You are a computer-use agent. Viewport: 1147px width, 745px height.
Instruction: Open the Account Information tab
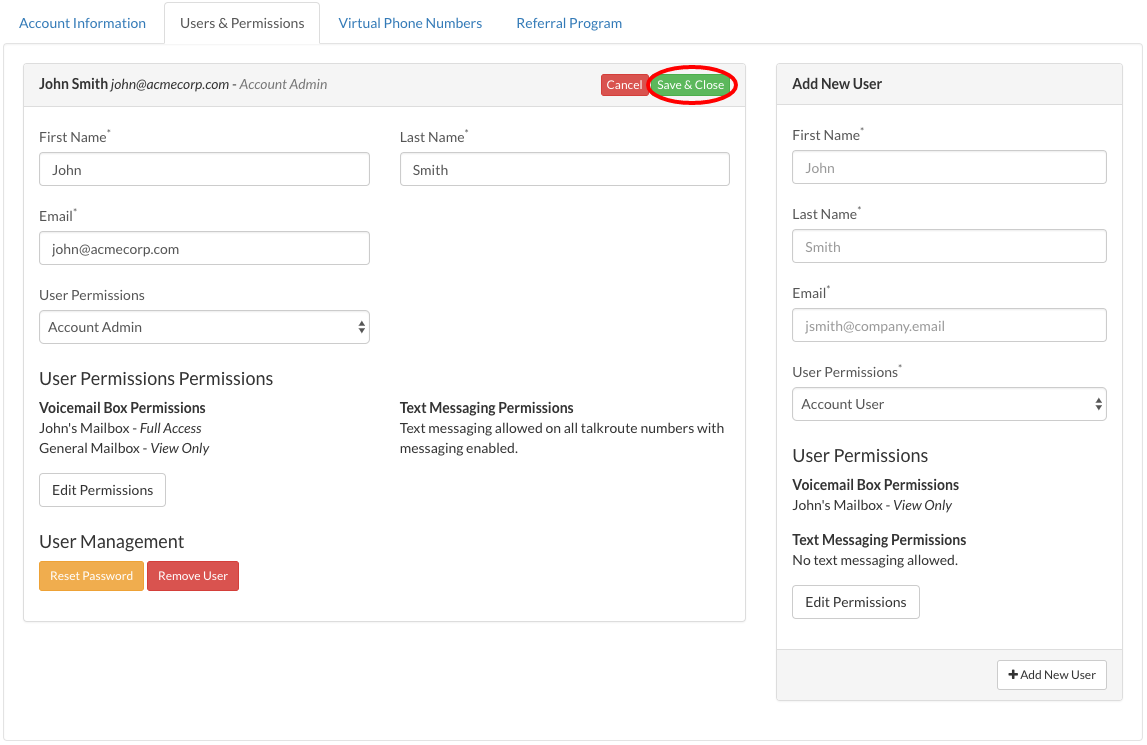82,23
